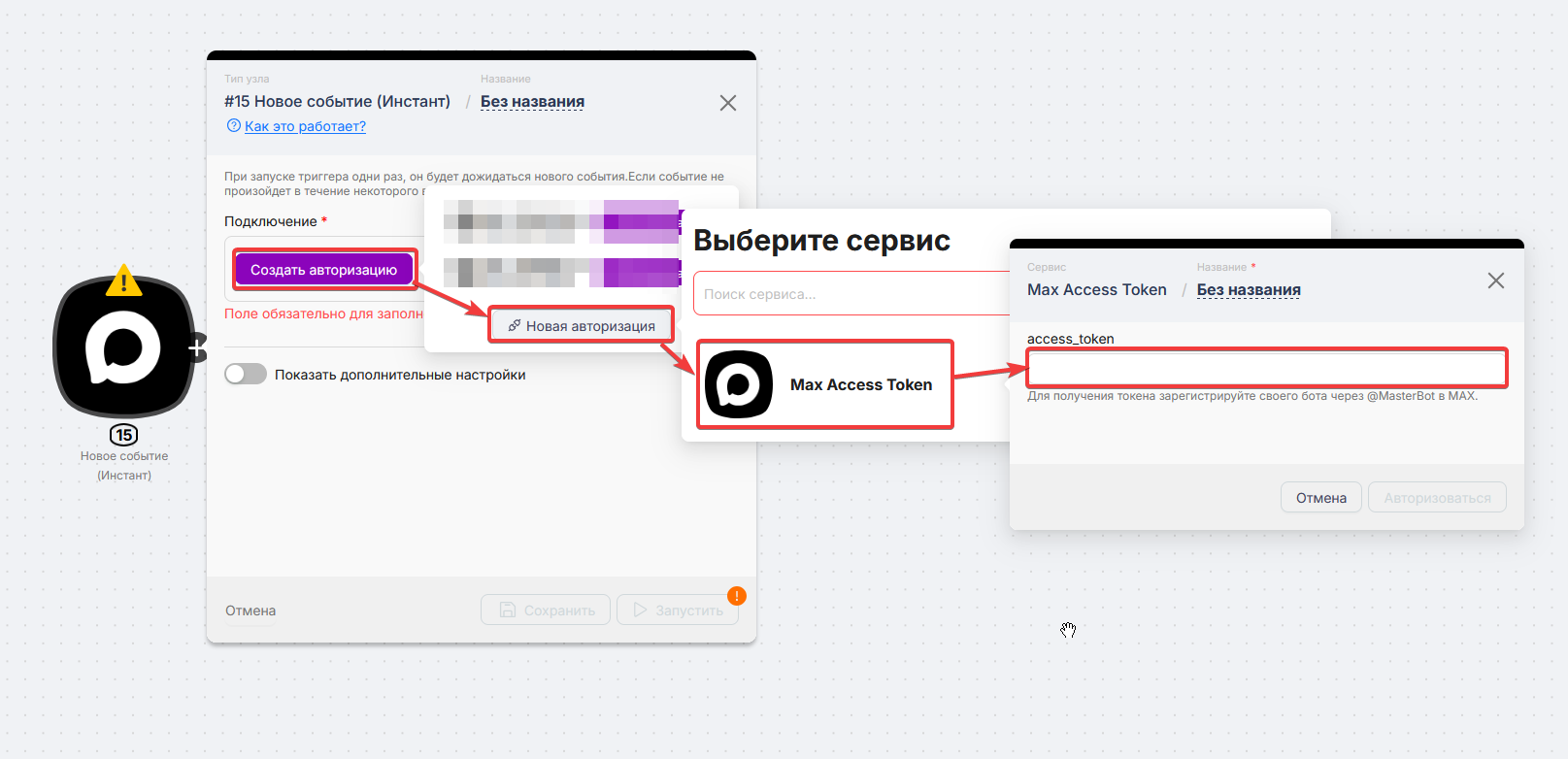Viewport: 1568px width, 759px height.
Task: Close the Max Access Token dialog
Action: pyautogui.click(x=1495, y=280)
